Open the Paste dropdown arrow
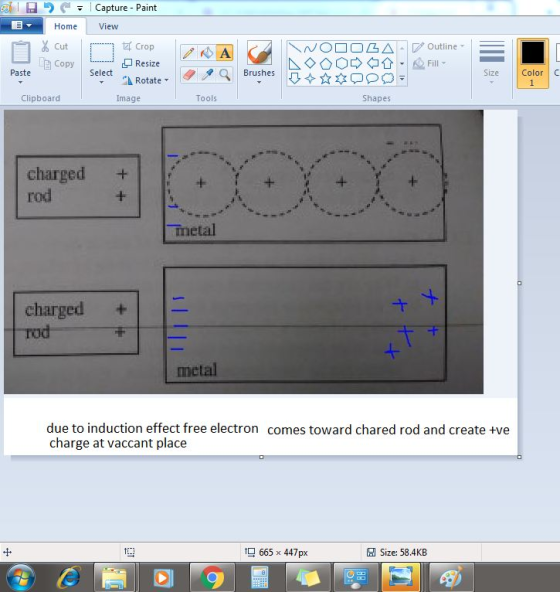The height and width of the screenshot is (592, 560). 20,82
